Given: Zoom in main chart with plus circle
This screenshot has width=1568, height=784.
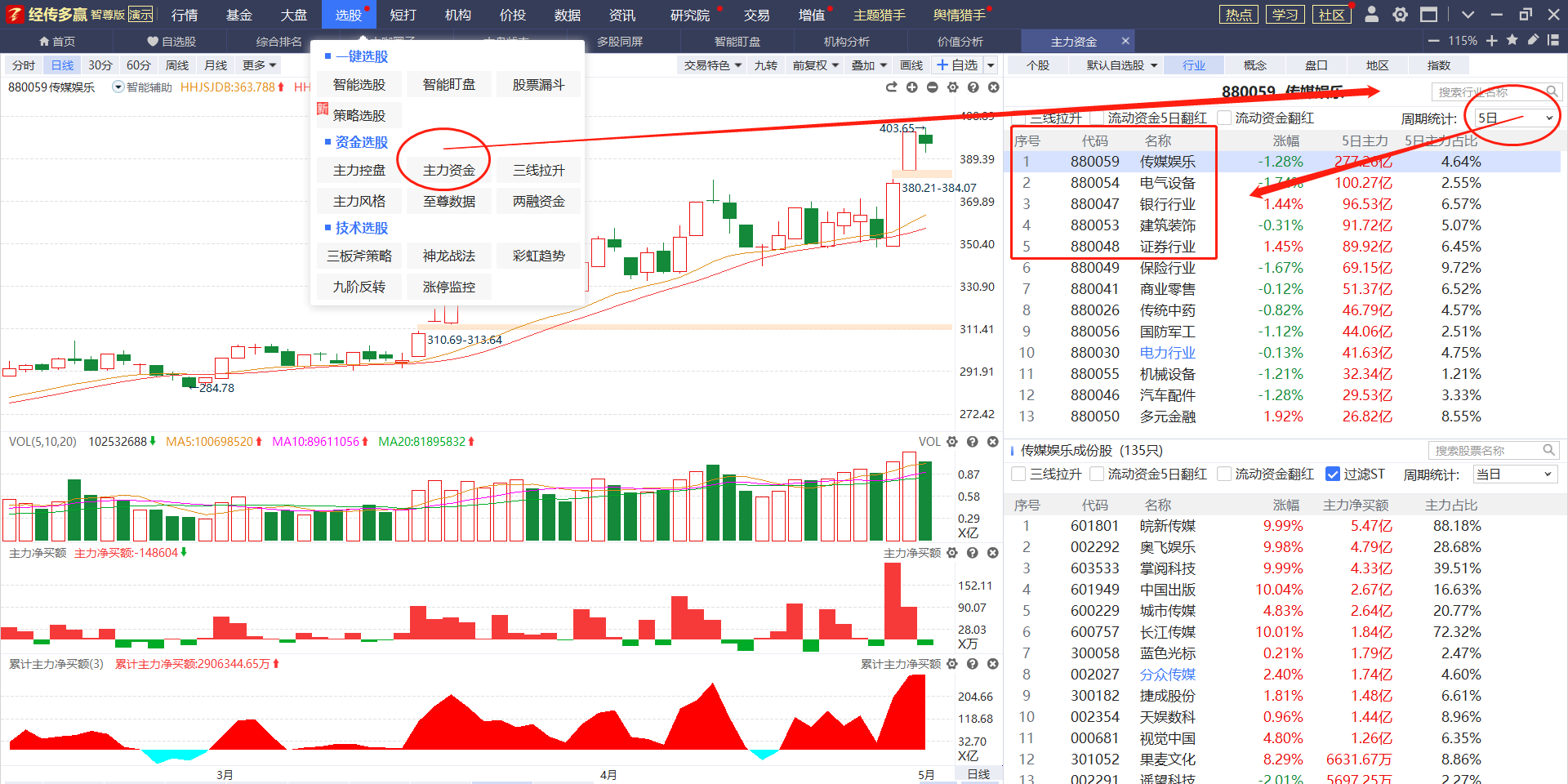Looking at the screenshot, I should (x=911, y=87).
